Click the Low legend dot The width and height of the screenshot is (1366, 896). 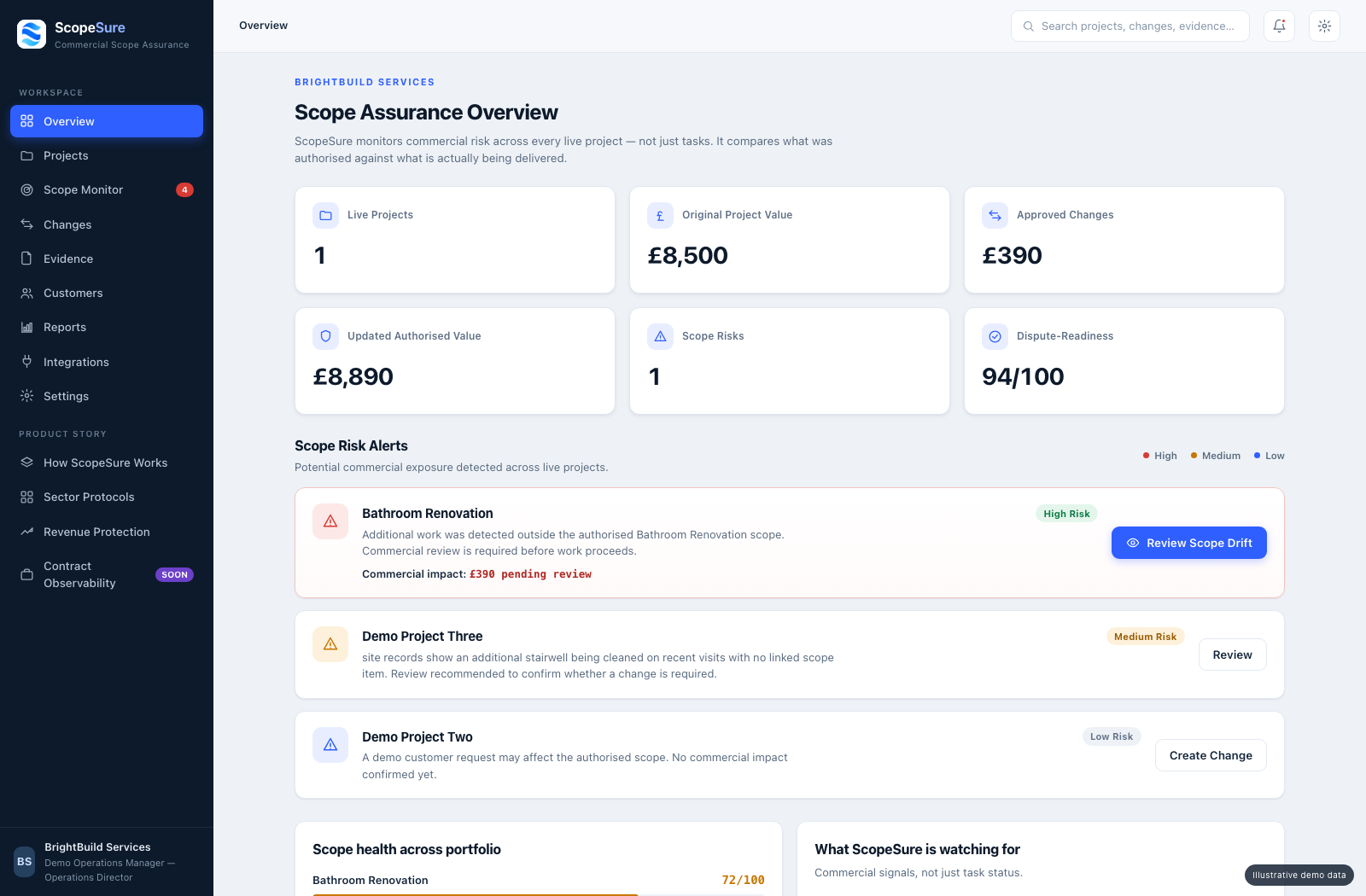pyautogui.click(x=1257, y=456)
